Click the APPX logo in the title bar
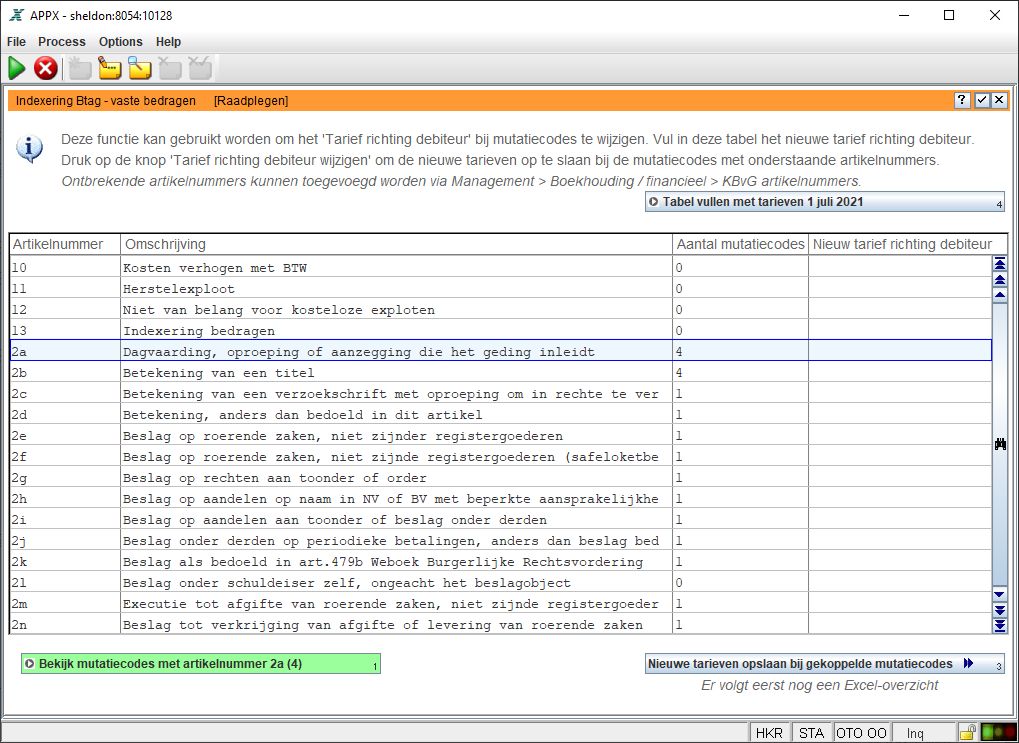Screen dimensions: 1019x743 pos(16,15)
